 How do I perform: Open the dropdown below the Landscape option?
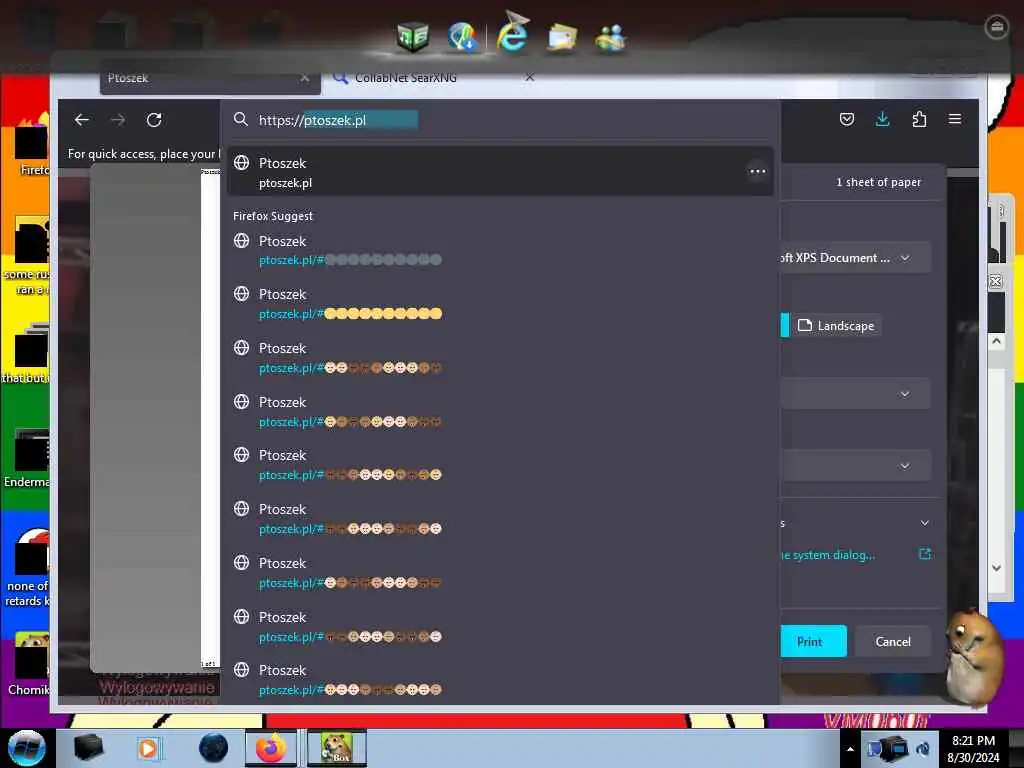tap(855, 394)
